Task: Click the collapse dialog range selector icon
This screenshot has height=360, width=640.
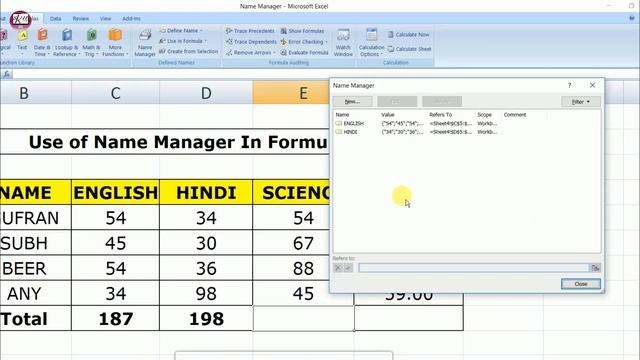Action: click(596, 268)
